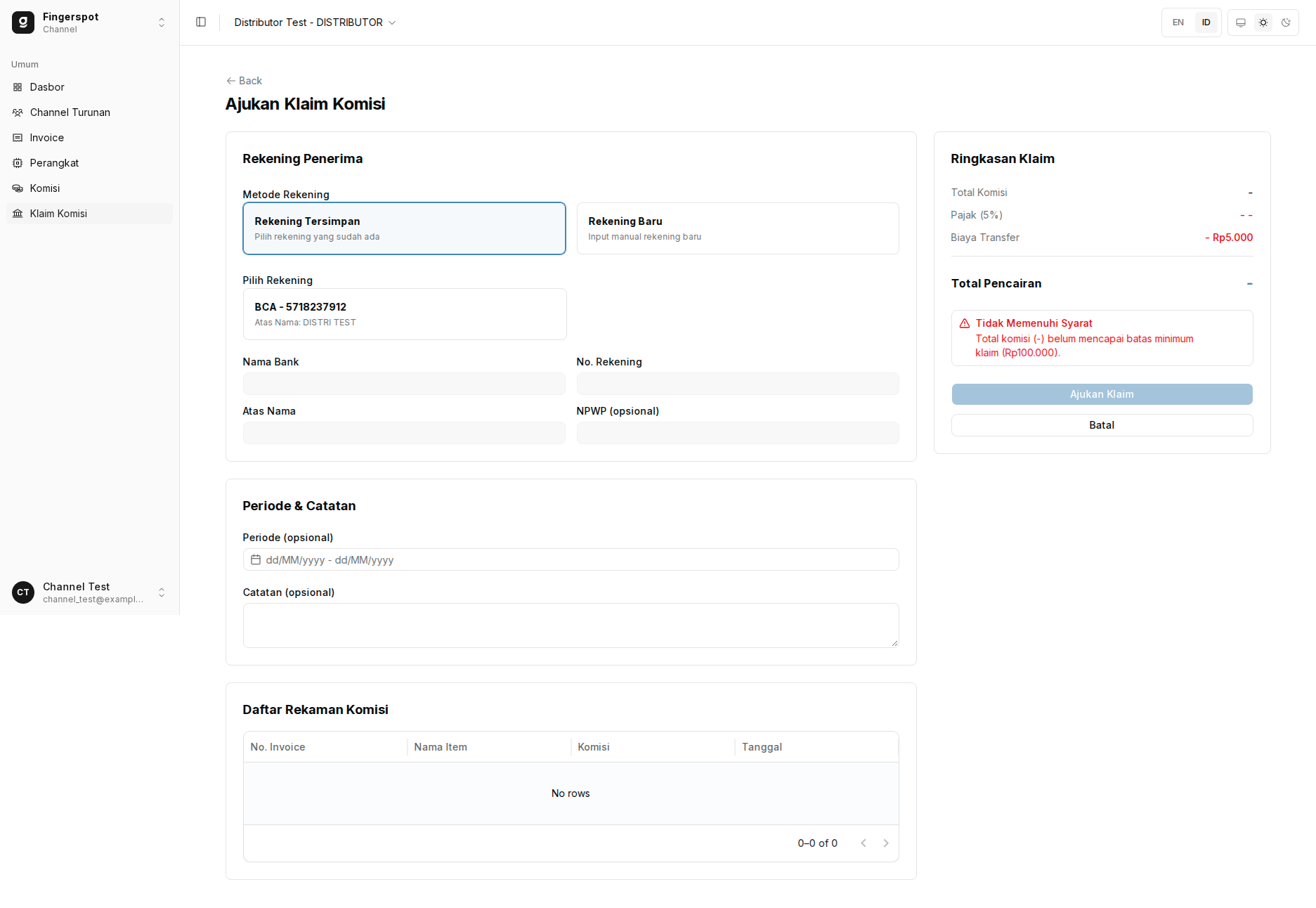The height and width of the screenshot is (908, 1316).
Task: Click the Channel Turunan people icon
Action: pyautogui.click(x=18, y=112)
